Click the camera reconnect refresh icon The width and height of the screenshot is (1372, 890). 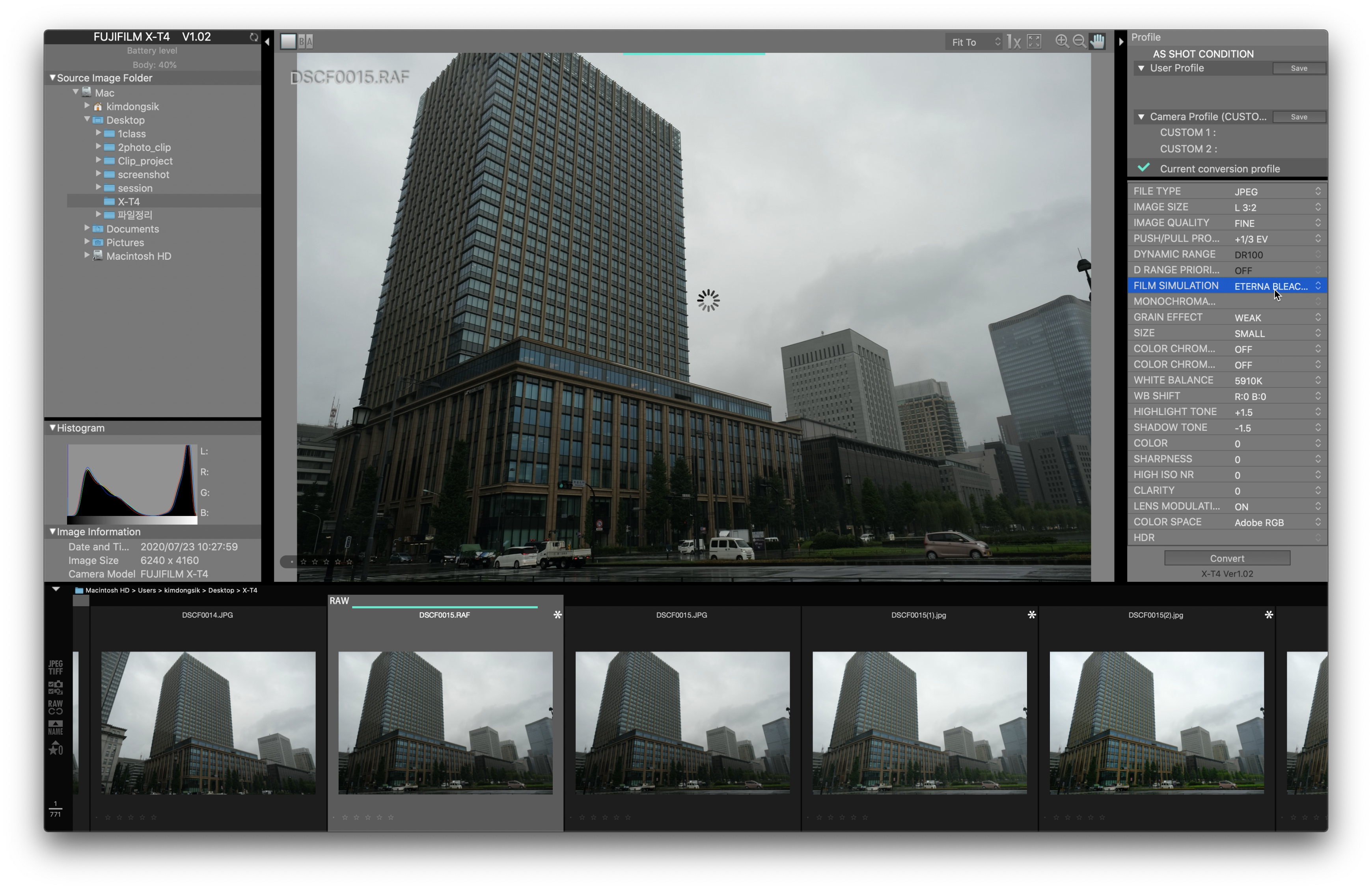[x=254, y=37]
